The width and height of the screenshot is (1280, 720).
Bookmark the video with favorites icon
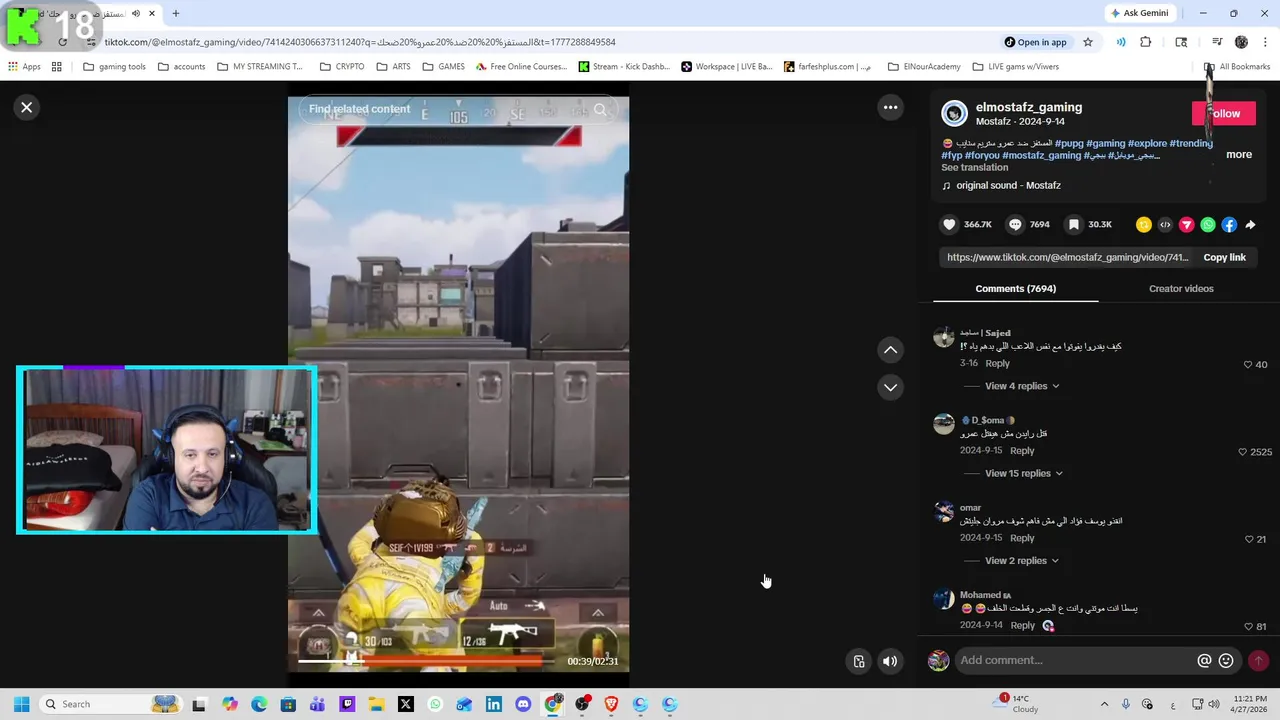click(x=1073, y=225)
